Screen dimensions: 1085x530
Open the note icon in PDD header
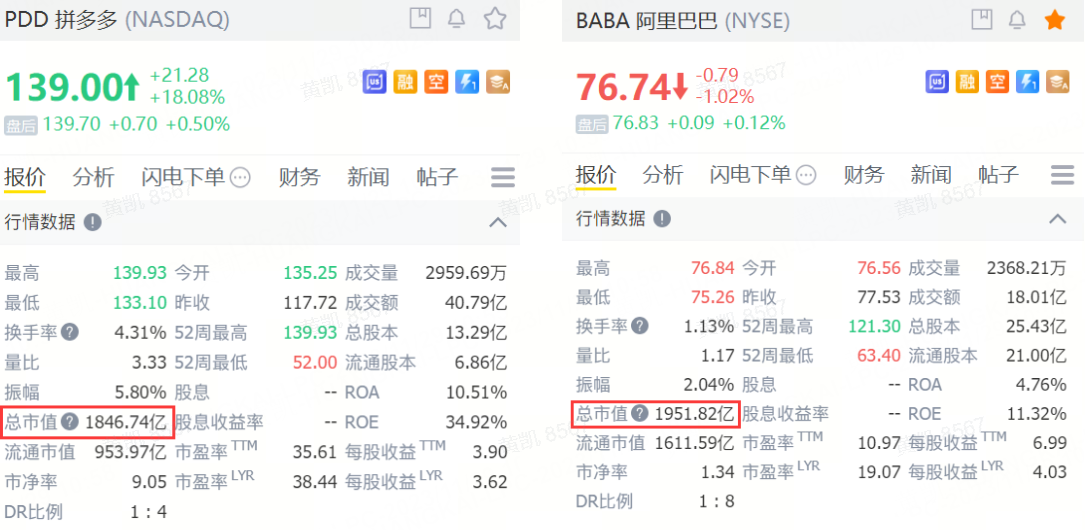pyautogui.click(x=420, y=18)
